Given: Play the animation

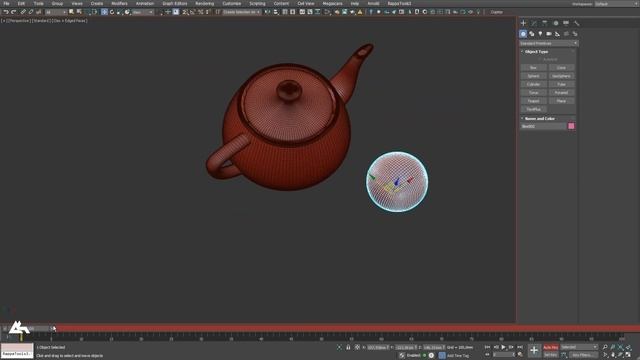Looking at the screenshot, I should tap(503, 347).
